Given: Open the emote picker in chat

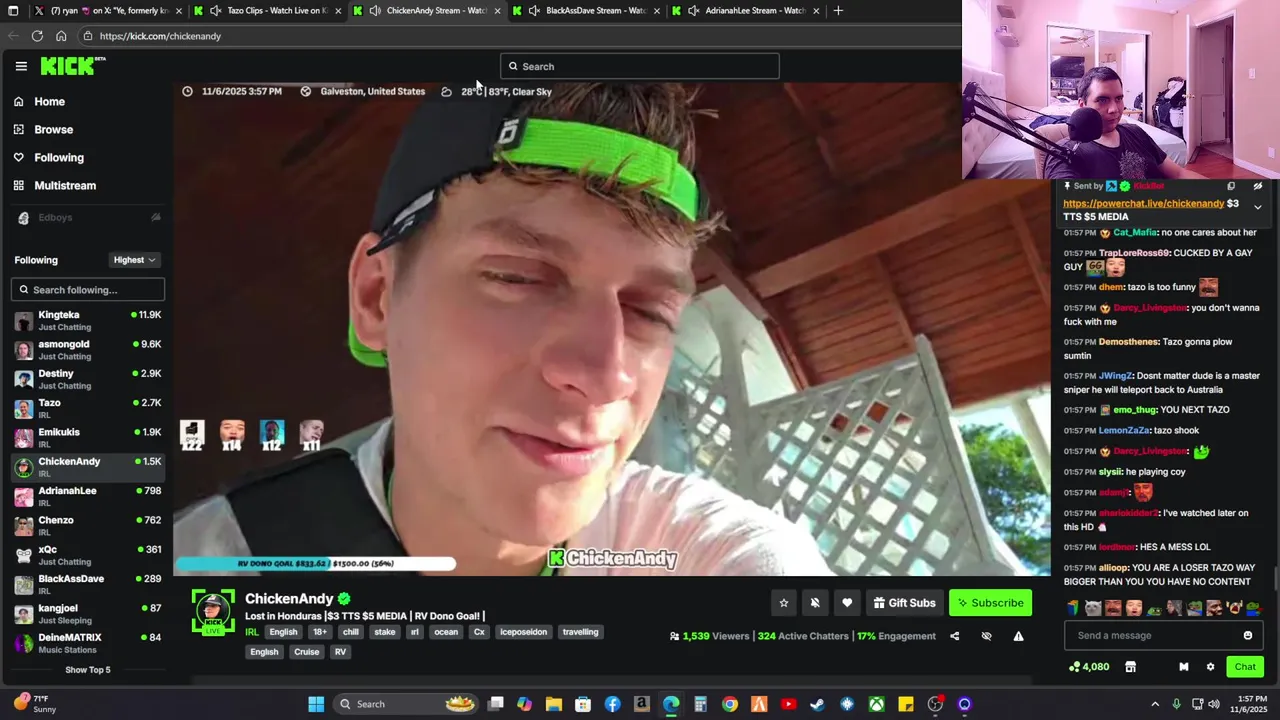Looking at the screenshot, I should tap(1247, 635).
